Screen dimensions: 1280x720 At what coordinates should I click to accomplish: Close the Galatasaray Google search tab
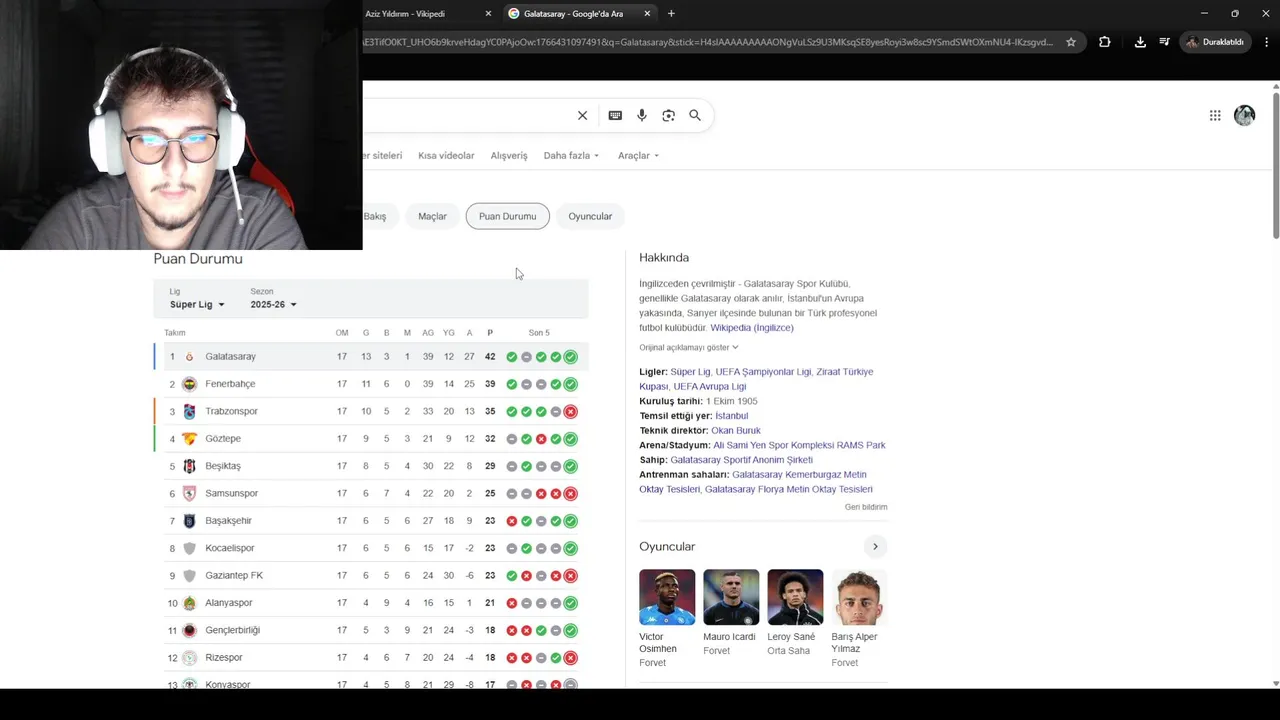647,13
